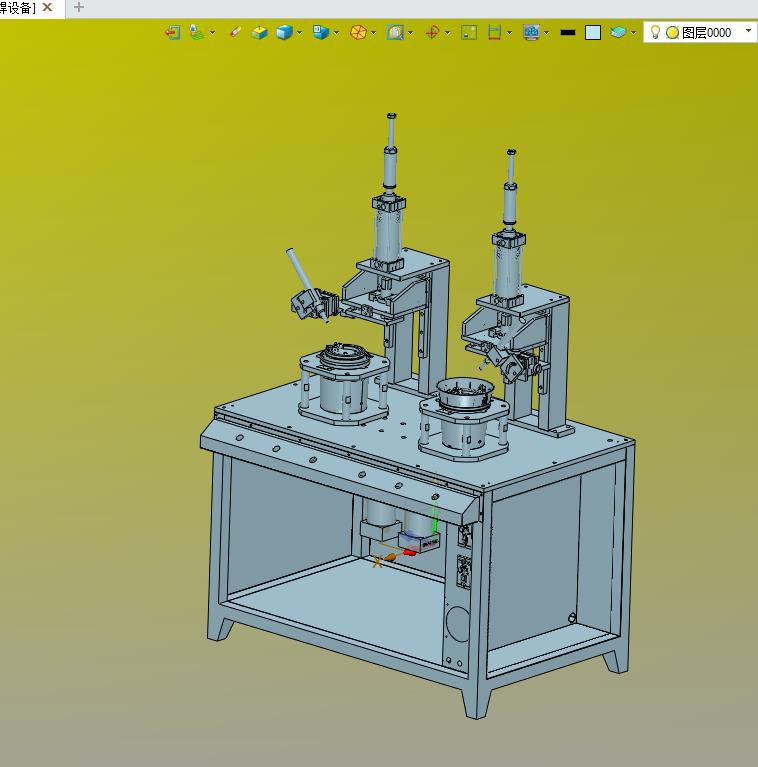Screen dimensions: 758x767
Task: Toggle the light bulb layer visibility
Action: point(655,32)
